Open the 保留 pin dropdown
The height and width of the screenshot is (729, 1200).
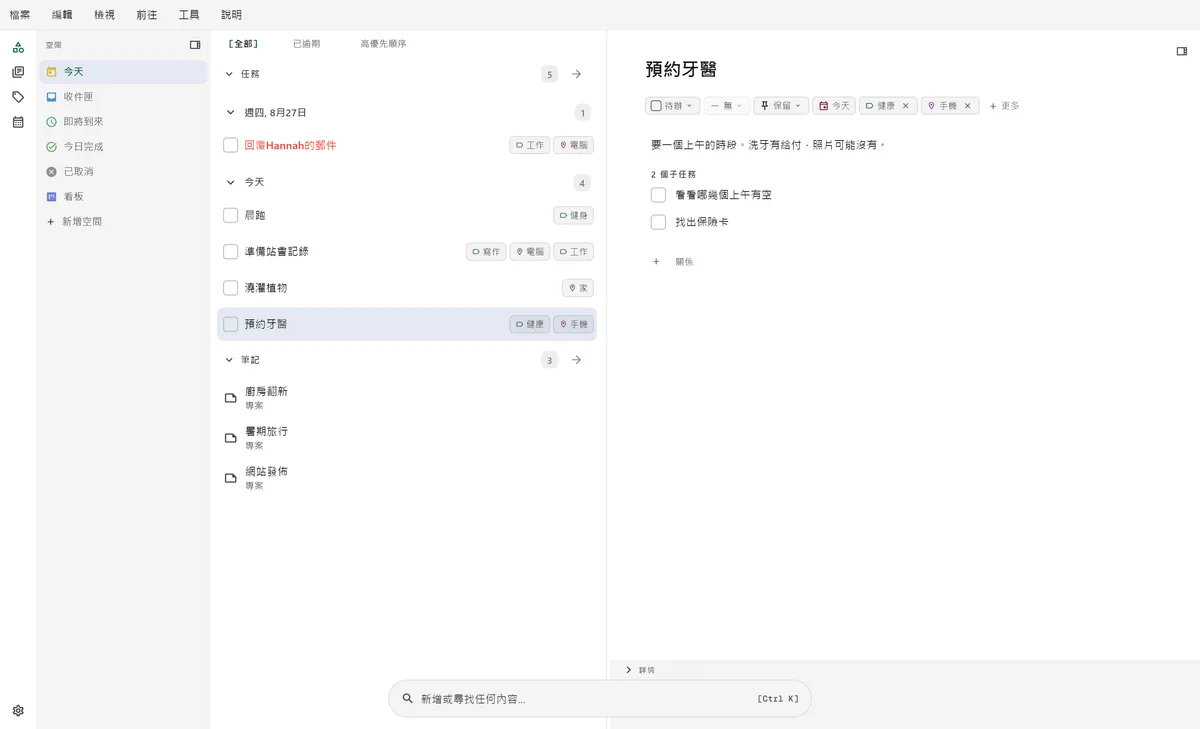click(781, 106)
